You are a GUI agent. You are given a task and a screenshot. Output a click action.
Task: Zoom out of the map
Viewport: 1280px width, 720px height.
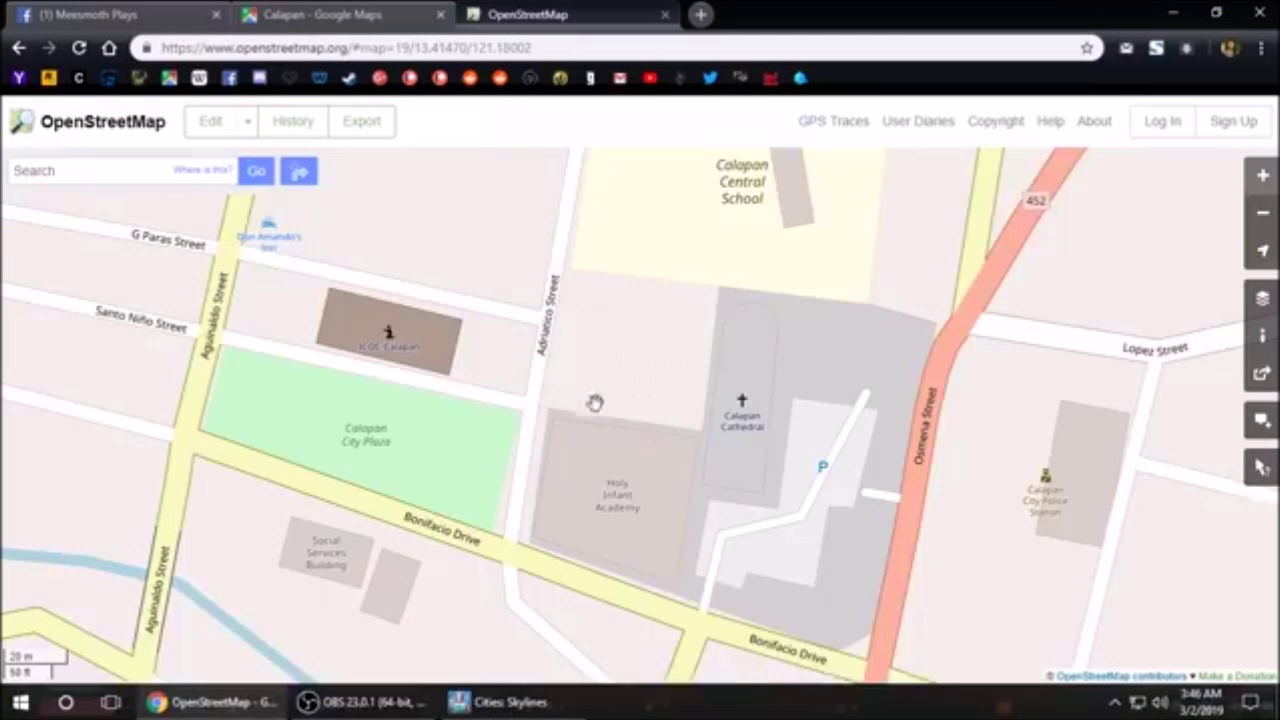[1262, 213]
